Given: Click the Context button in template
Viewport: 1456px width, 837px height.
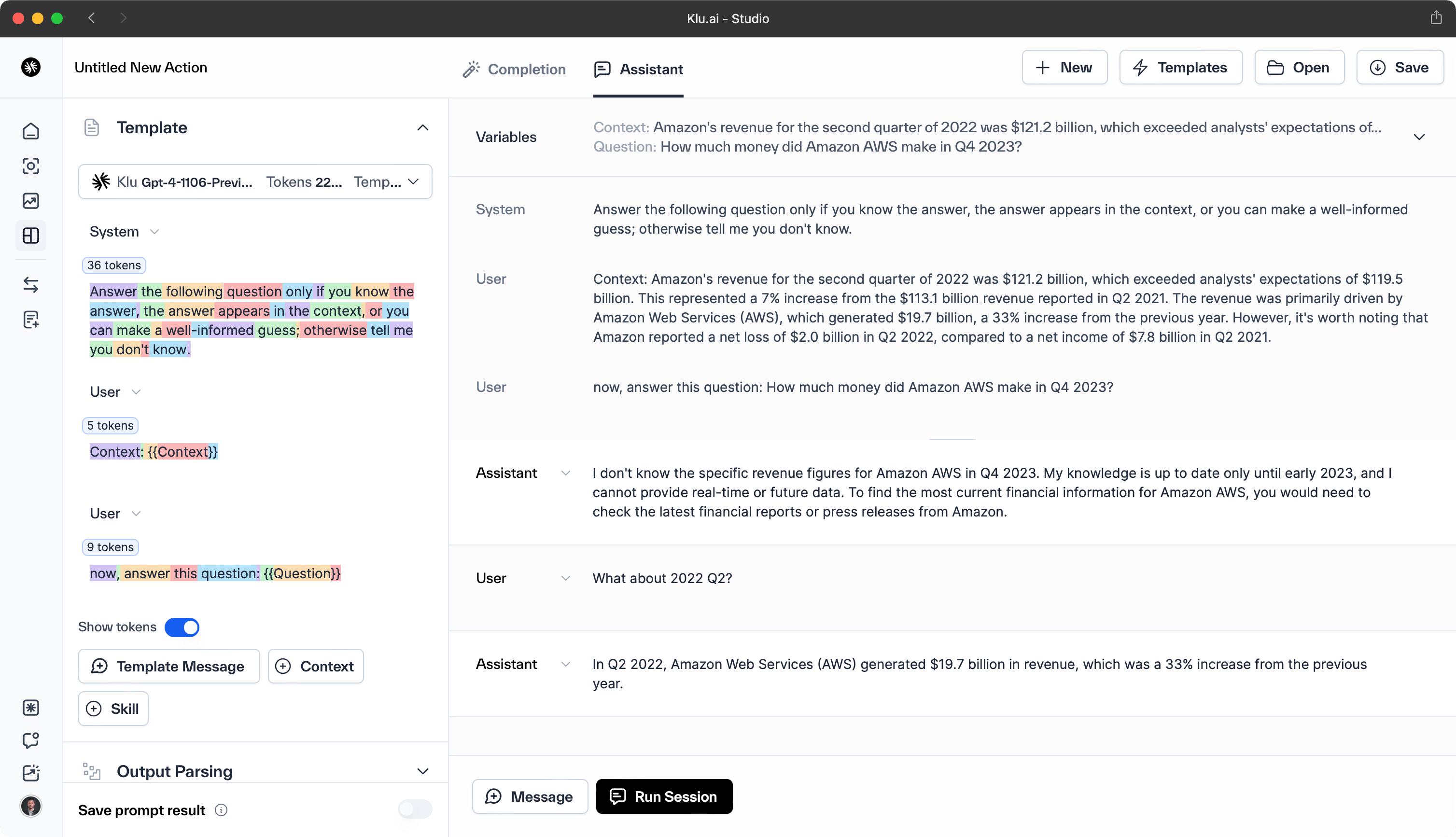Looking at the screenshot, I should point(314,665).
